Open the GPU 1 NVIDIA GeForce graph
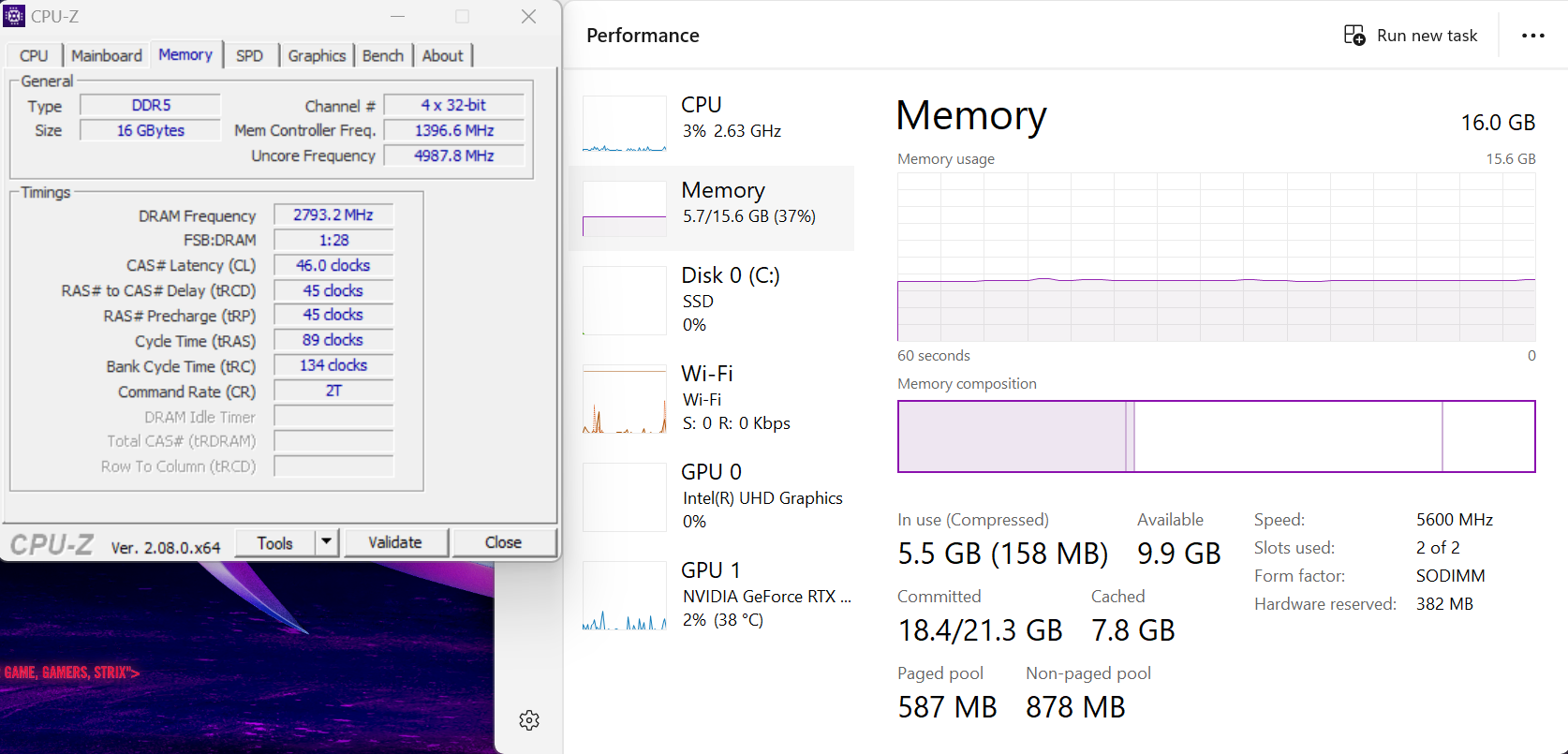The width and height of the screenshot is (1568, 754). [624, 596]
